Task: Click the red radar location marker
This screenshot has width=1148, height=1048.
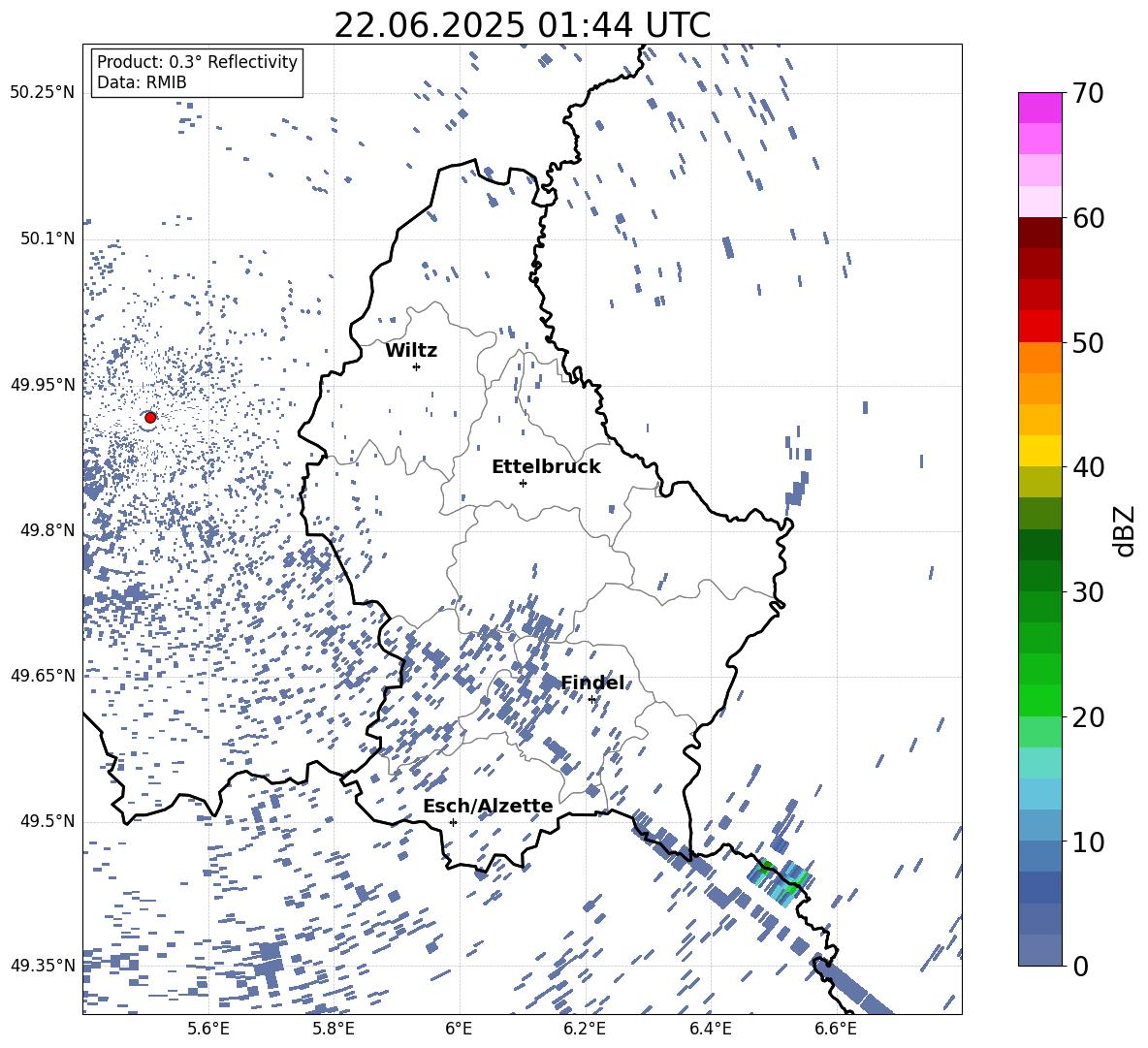Action: (x=150, y=418)
